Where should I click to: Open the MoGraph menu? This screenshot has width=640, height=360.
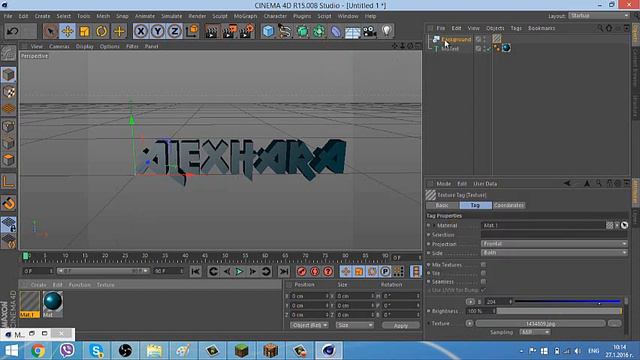pyautogui.click(x=245, y=16)
